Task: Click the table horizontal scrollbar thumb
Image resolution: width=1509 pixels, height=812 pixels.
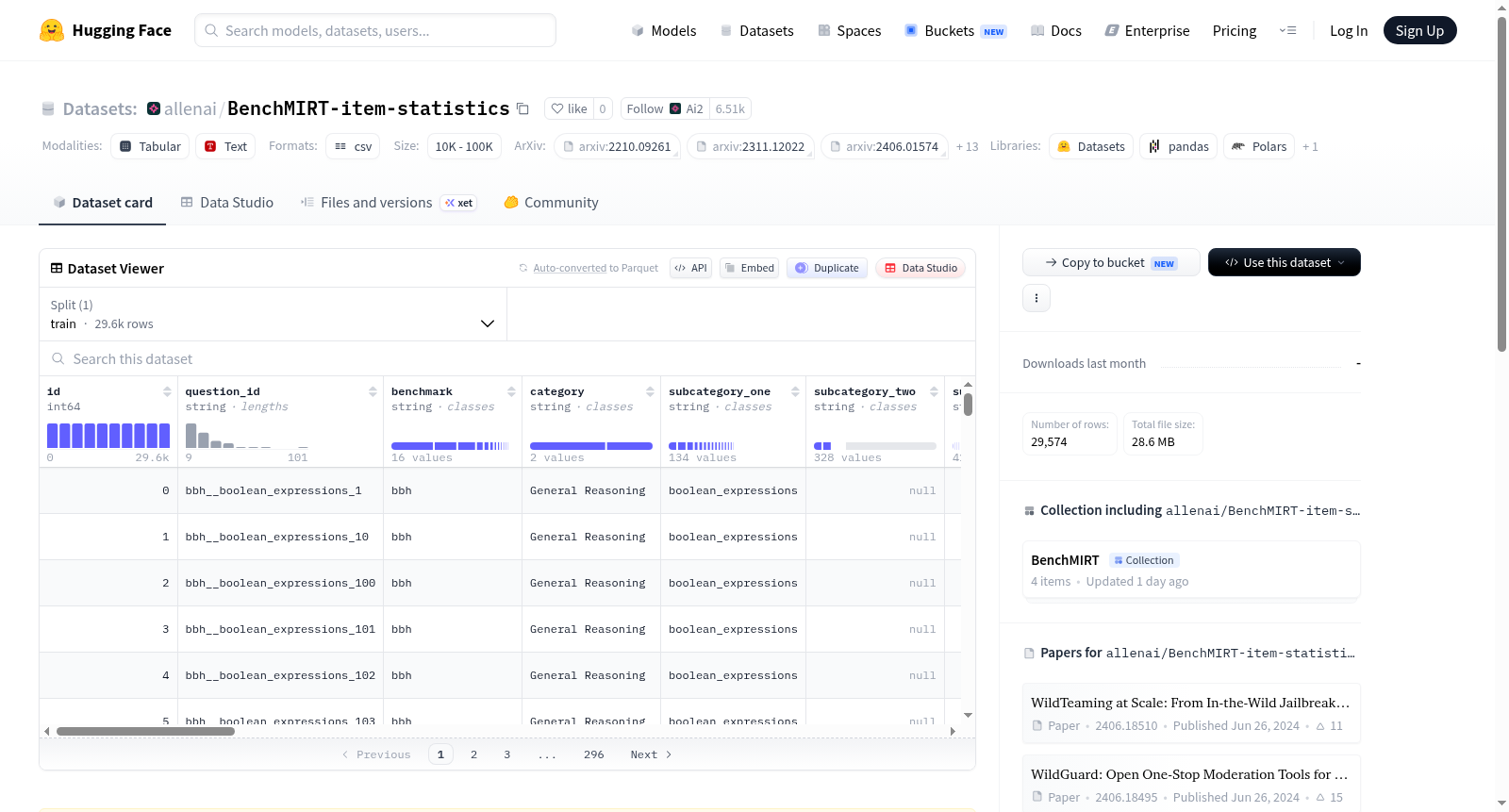Action: [145, 731]
